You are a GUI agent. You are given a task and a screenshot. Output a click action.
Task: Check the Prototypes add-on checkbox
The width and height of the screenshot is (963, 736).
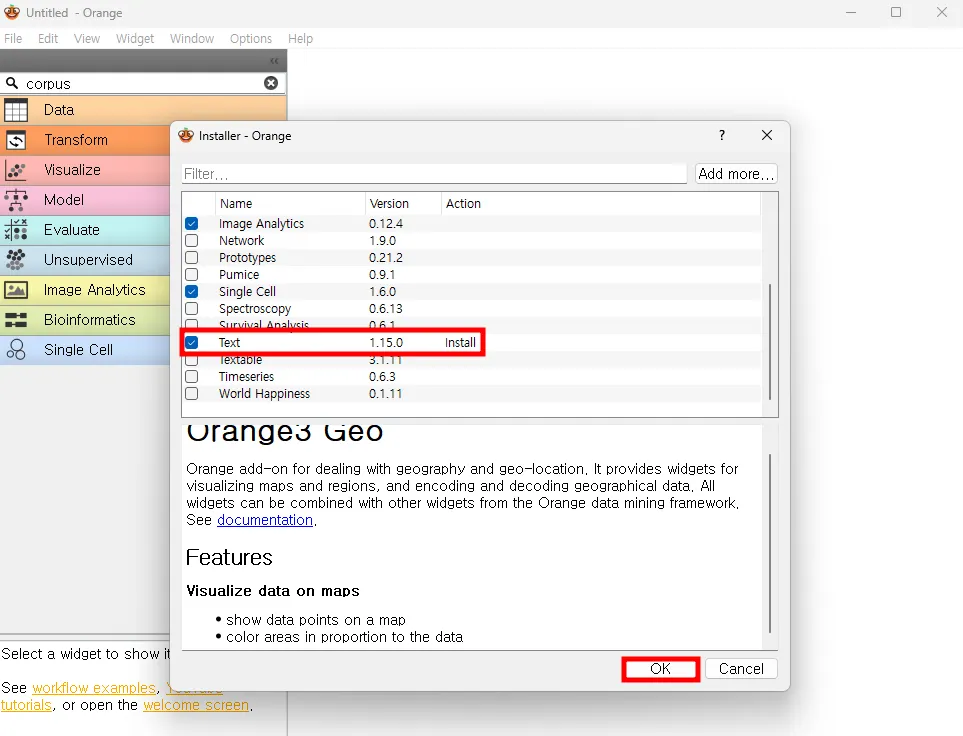[x=192, y=257]
